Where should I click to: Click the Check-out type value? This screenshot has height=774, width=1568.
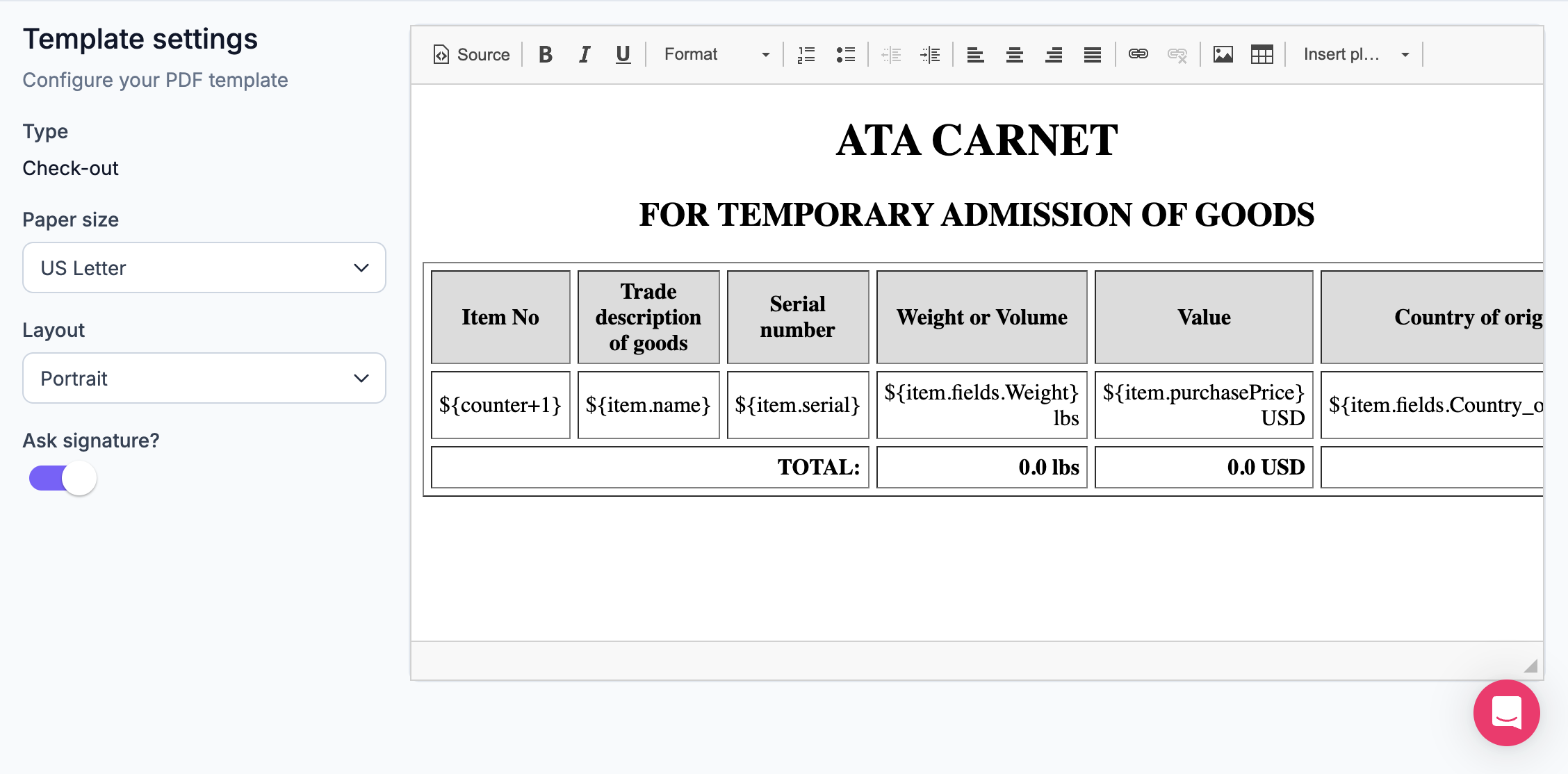coord(70,168)
